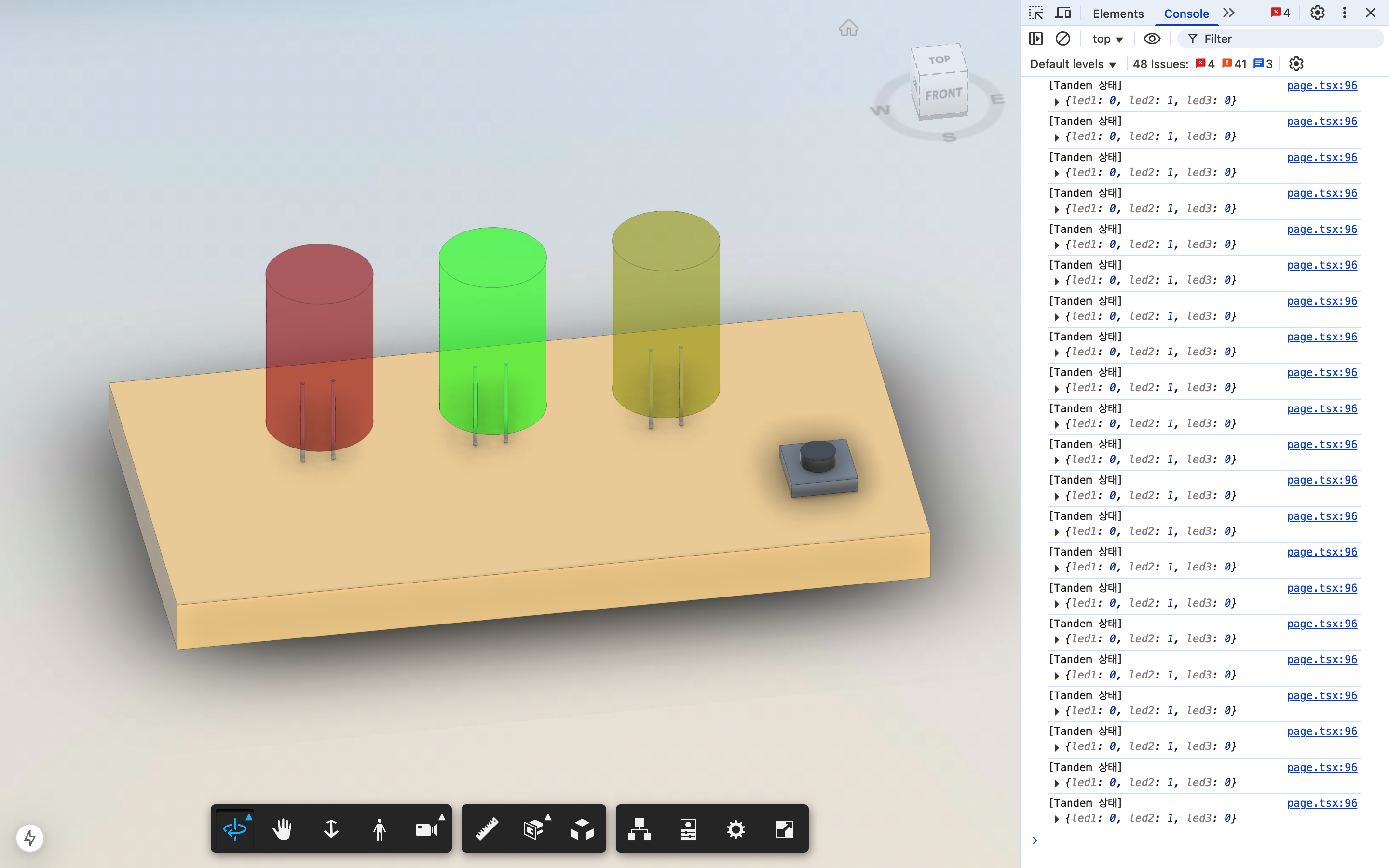Toggle the console sidebar
Viewport: 1389px width, 868px height.
1036,39
